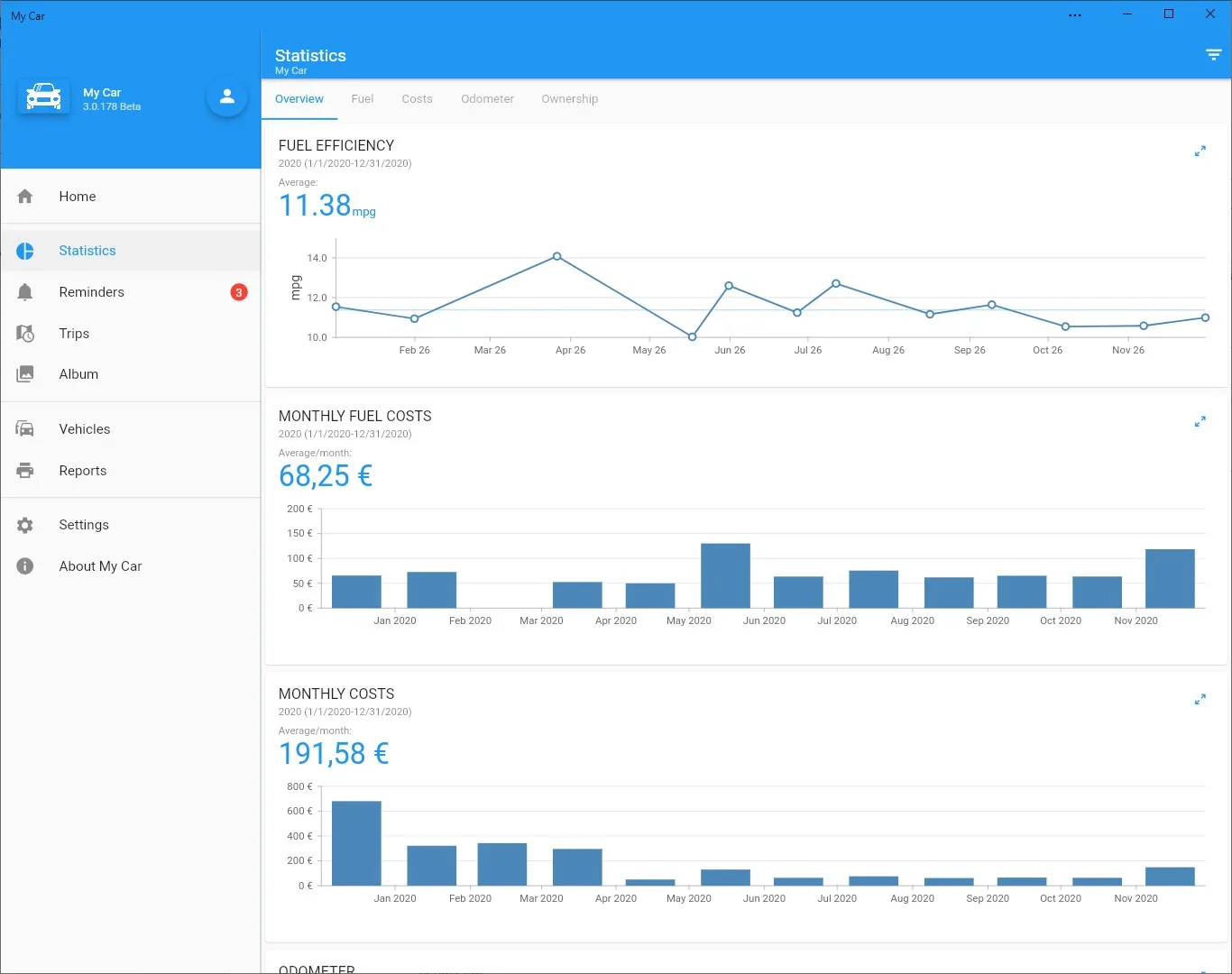Open the title bar more options menu
The width and height of the screenshot is (1232, 974).
(x=1075, y=15)
